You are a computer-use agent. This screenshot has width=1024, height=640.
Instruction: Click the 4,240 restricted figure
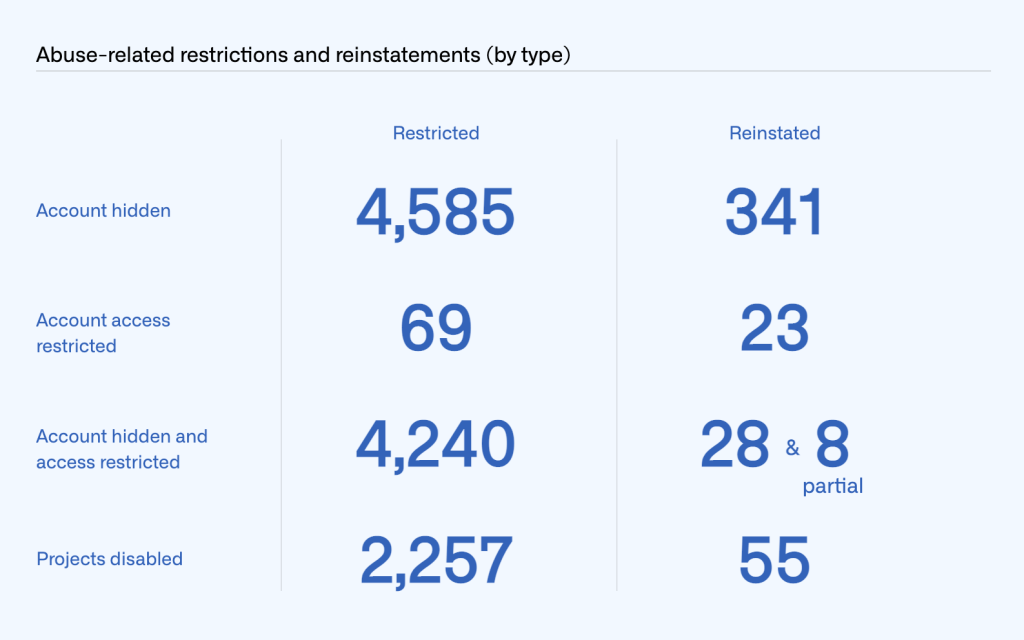click(x=436, y=445)
